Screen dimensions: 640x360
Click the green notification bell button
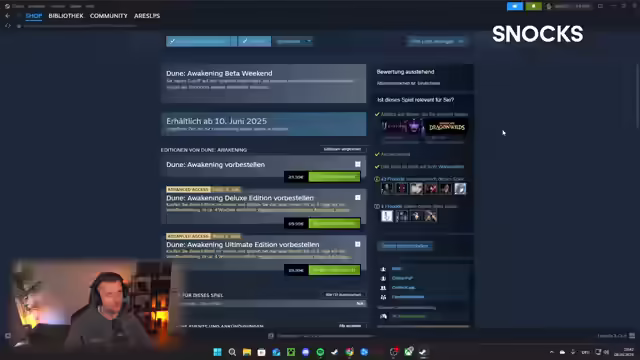pos(533,6)
